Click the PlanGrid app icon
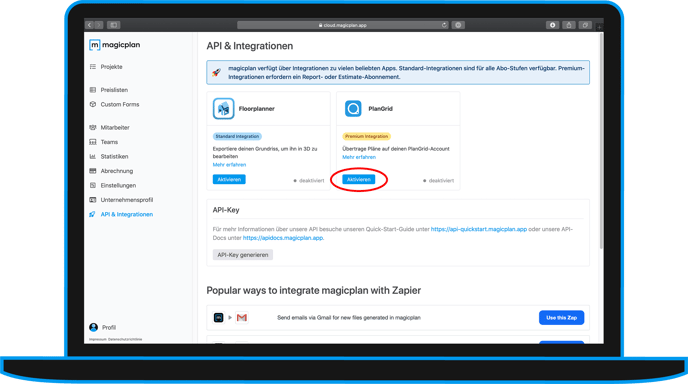 coord(353,108)
